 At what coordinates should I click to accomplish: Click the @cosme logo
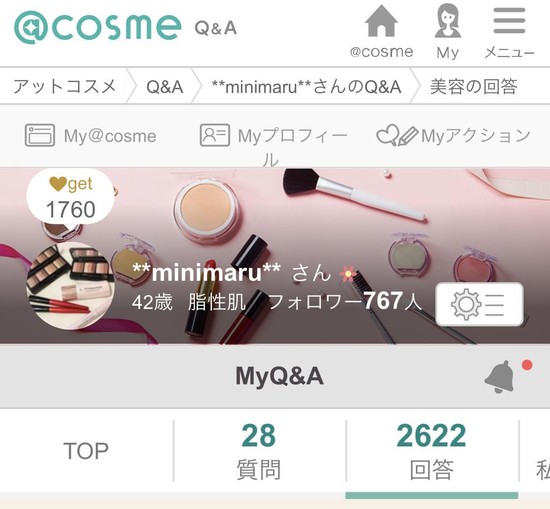[98, 27]
